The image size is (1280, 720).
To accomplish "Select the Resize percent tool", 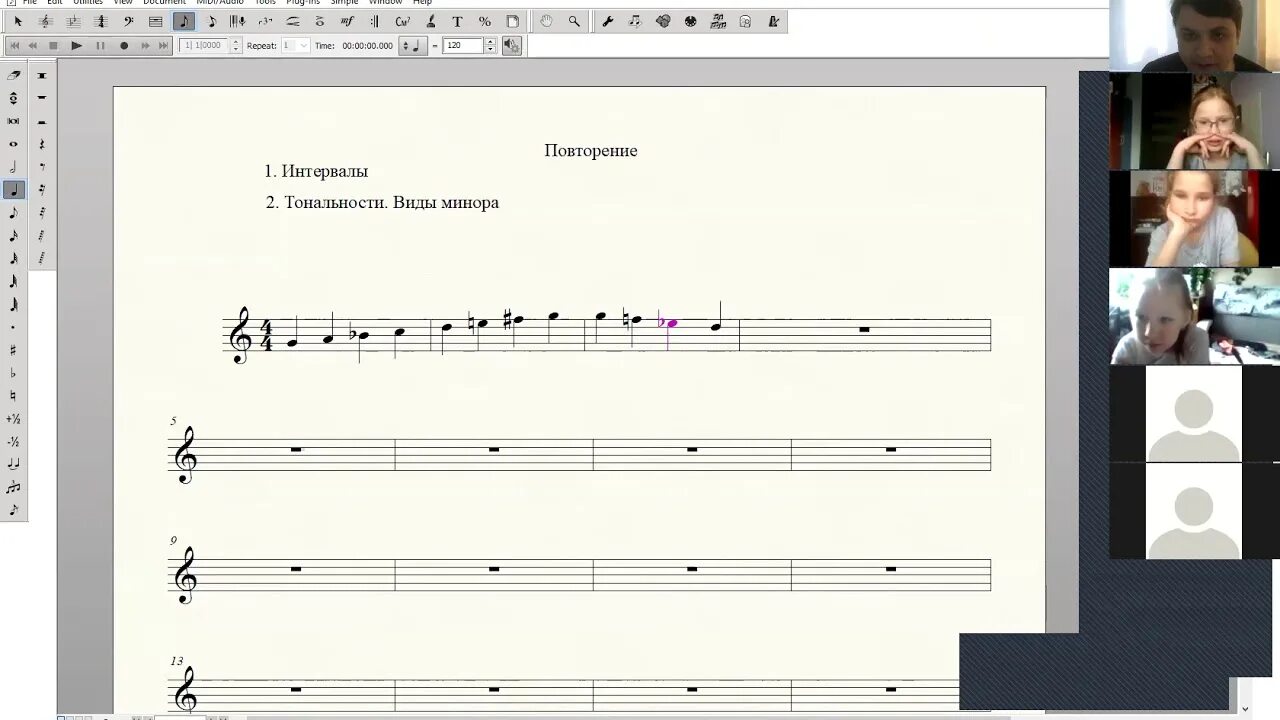I will 485,21.
